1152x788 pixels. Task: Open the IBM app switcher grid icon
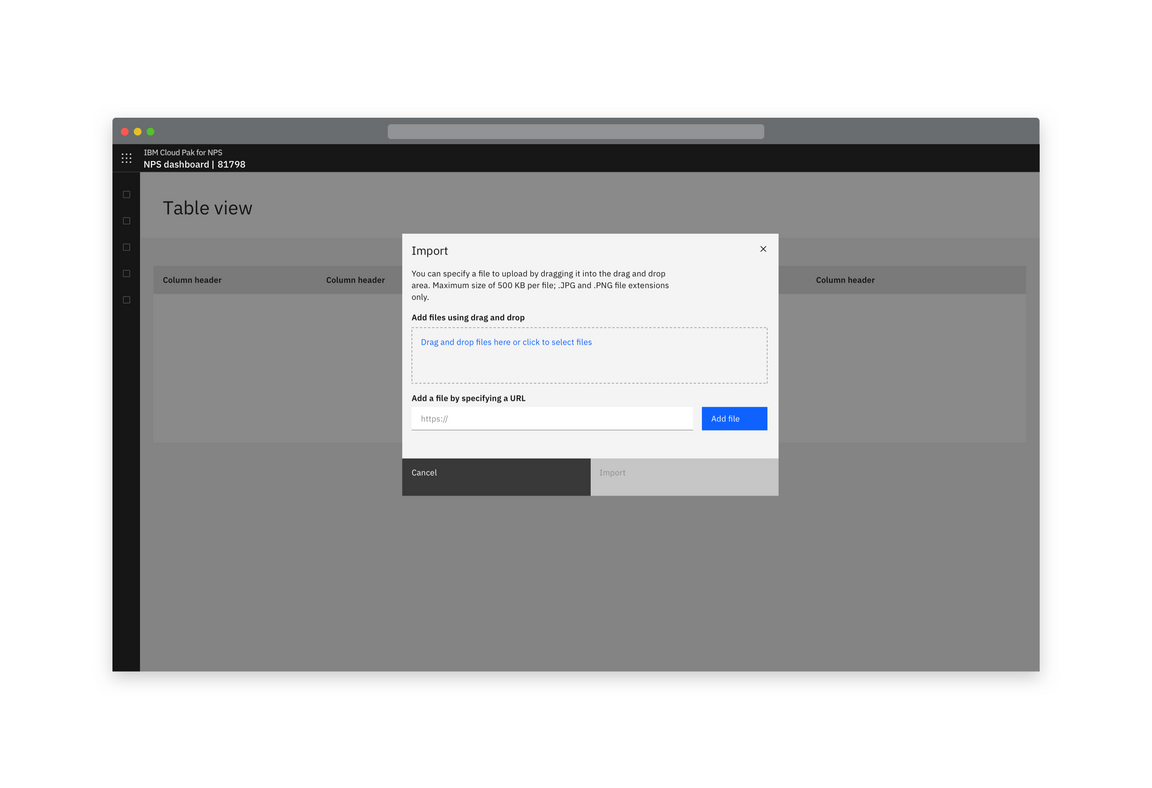[126, 158]
